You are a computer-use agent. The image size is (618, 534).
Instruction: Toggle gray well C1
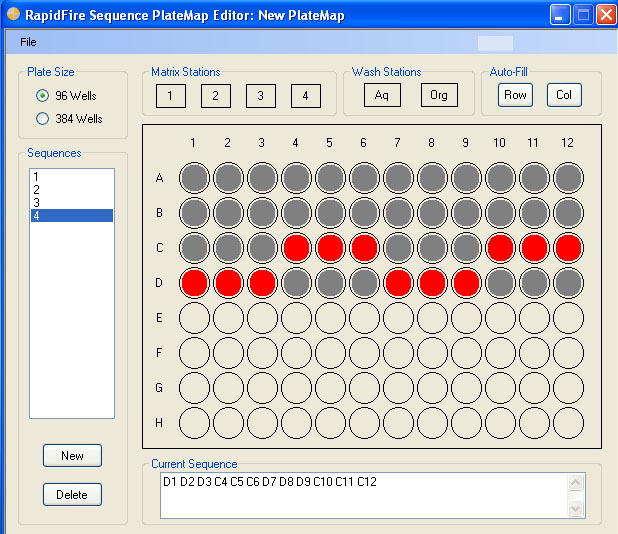point(194,248)
